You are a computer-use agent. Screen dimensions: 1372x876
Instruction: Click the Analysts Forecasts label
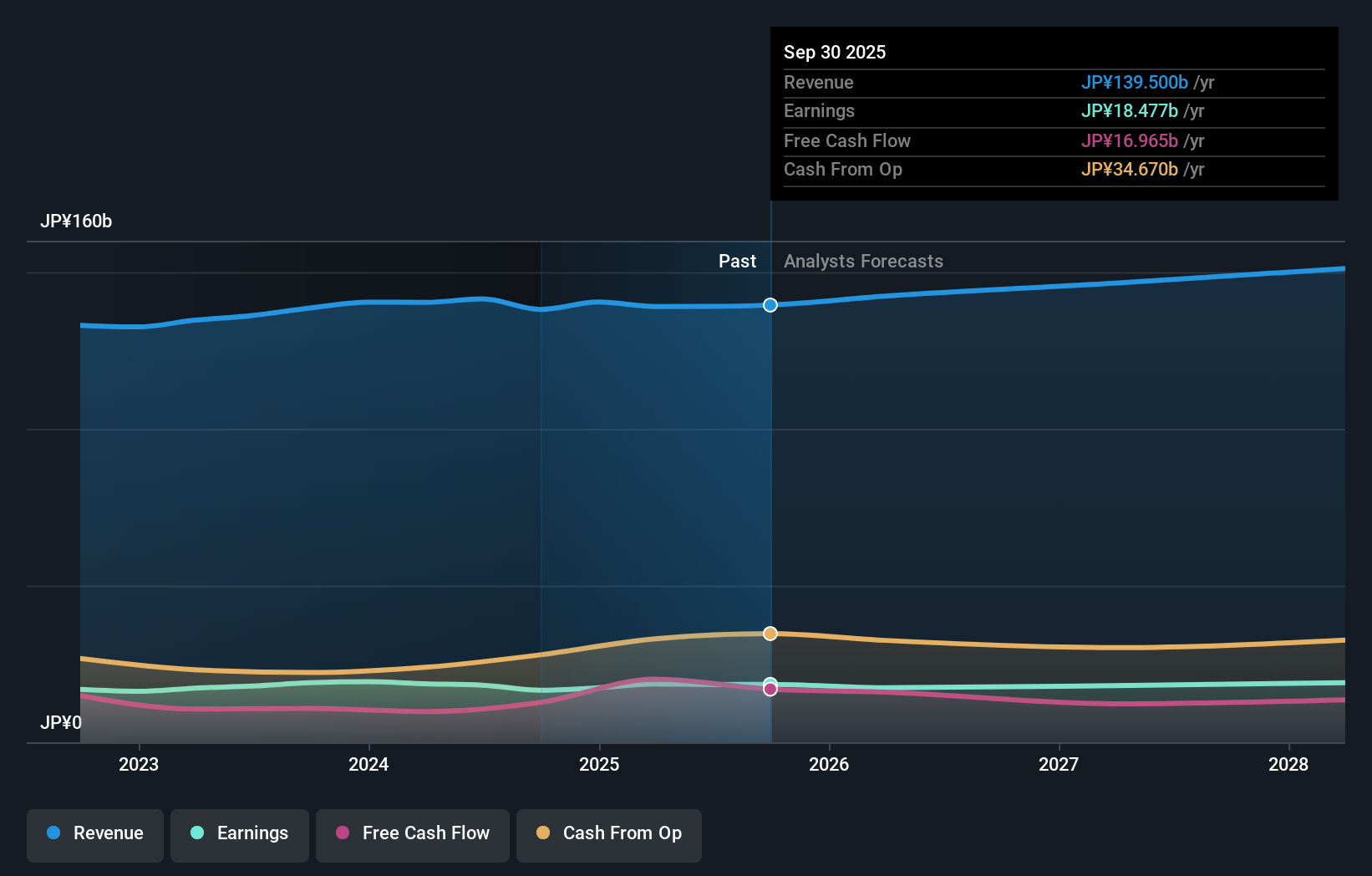click(x=863, y=262)
